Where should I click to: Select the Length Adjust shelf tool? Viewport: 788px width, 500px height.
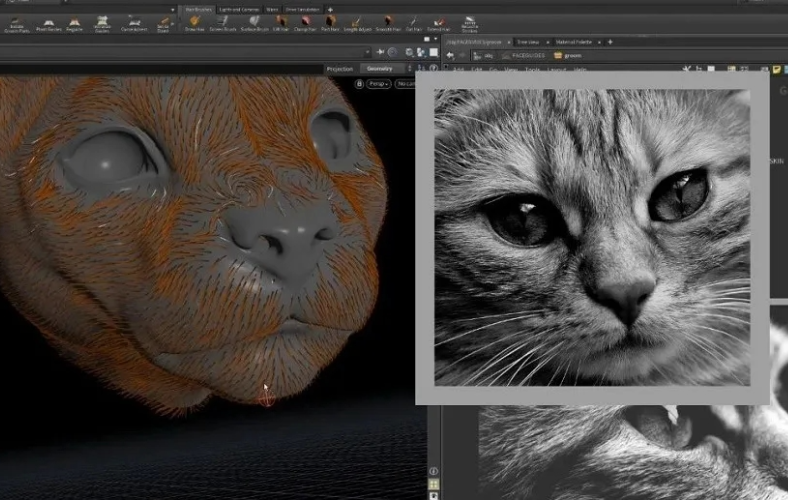[x=358, y=23]
